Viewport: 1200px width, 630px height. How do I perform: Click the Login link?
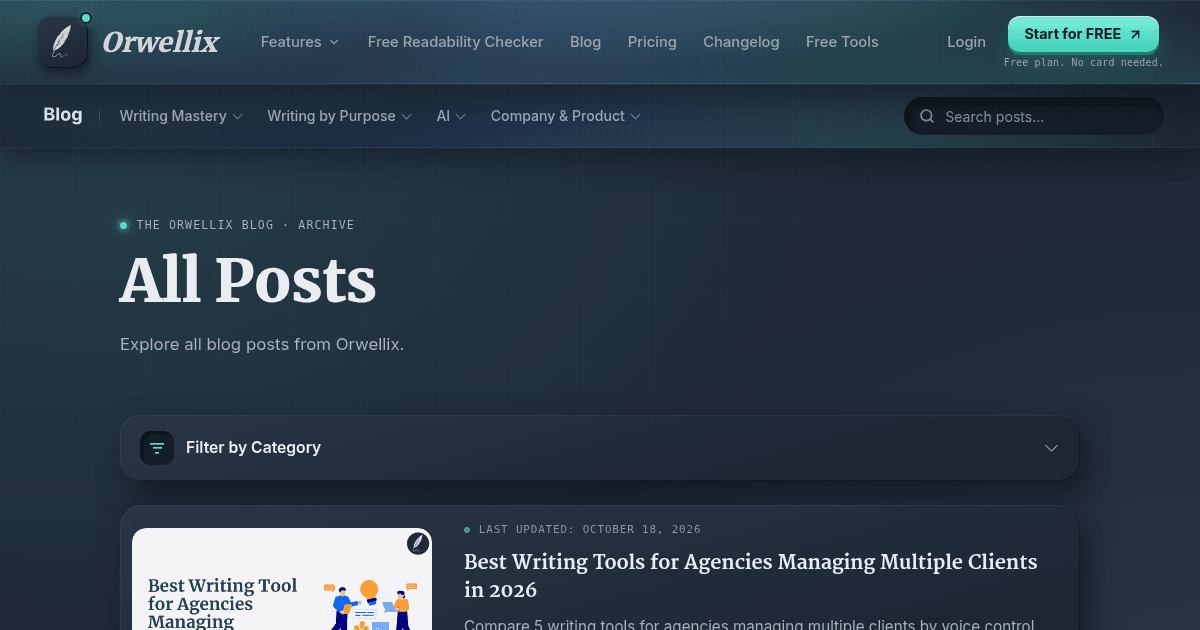click(x=966, y=42)
